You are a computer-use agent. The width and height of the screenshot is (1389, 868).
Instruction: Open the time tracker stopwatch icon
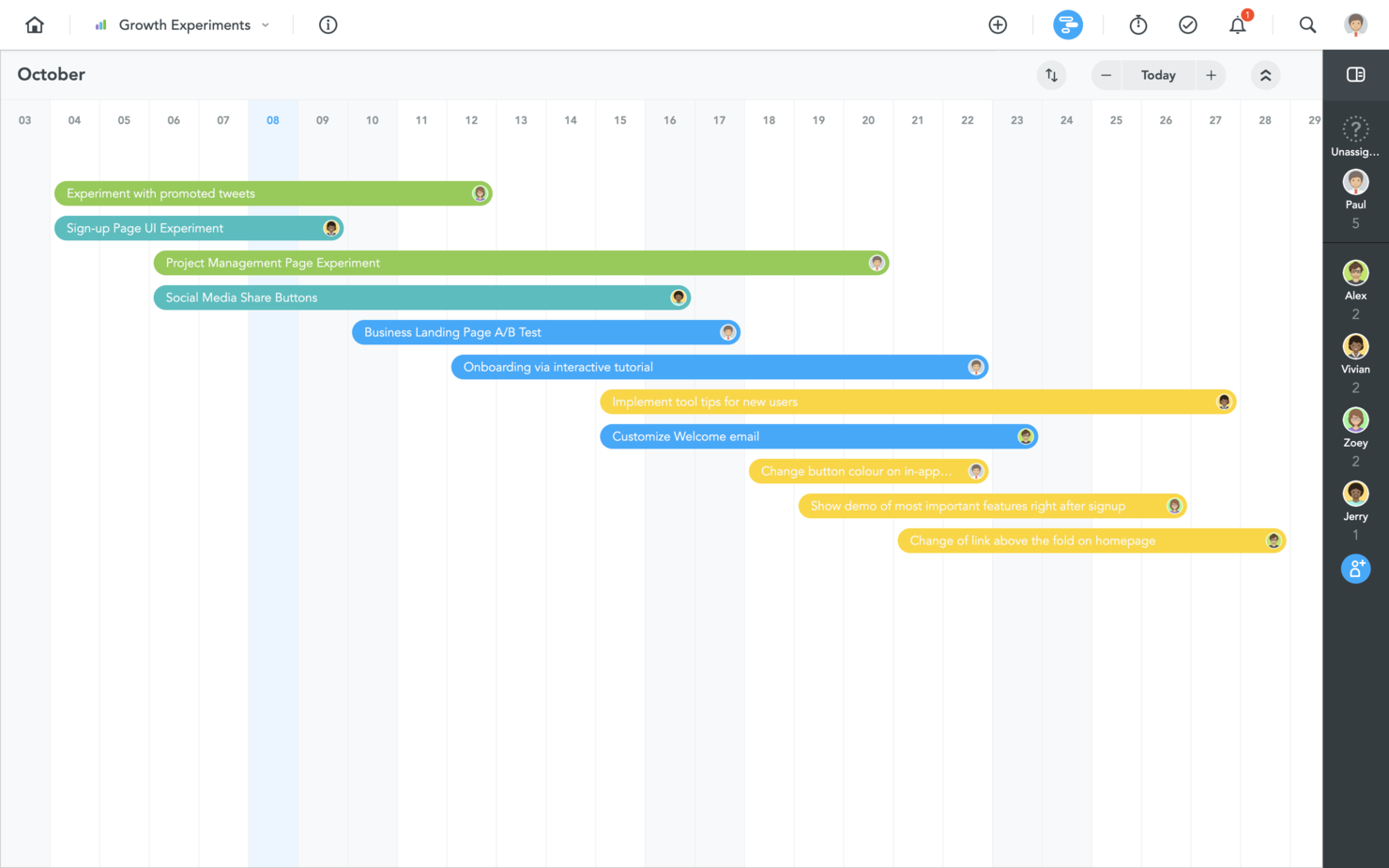[1137, 24]
